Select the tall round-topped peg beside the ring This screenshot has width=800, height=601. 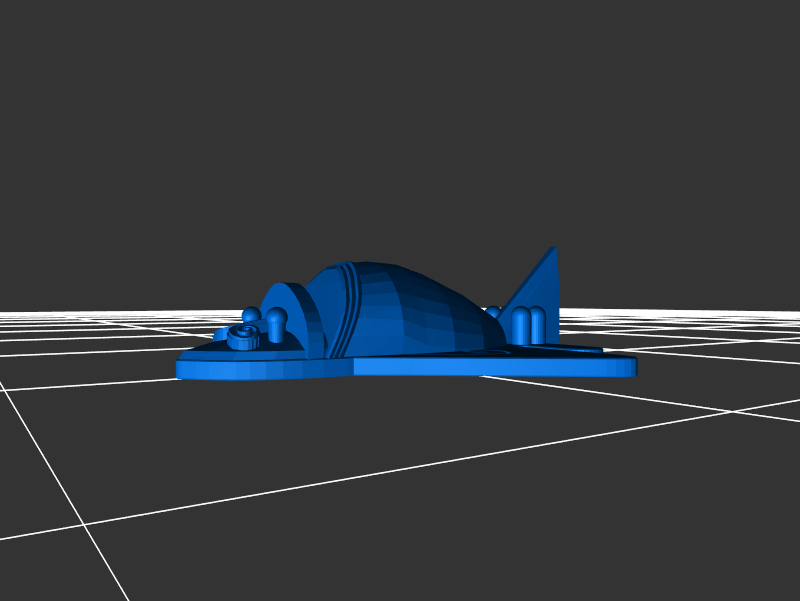click(x=276, y=325)
